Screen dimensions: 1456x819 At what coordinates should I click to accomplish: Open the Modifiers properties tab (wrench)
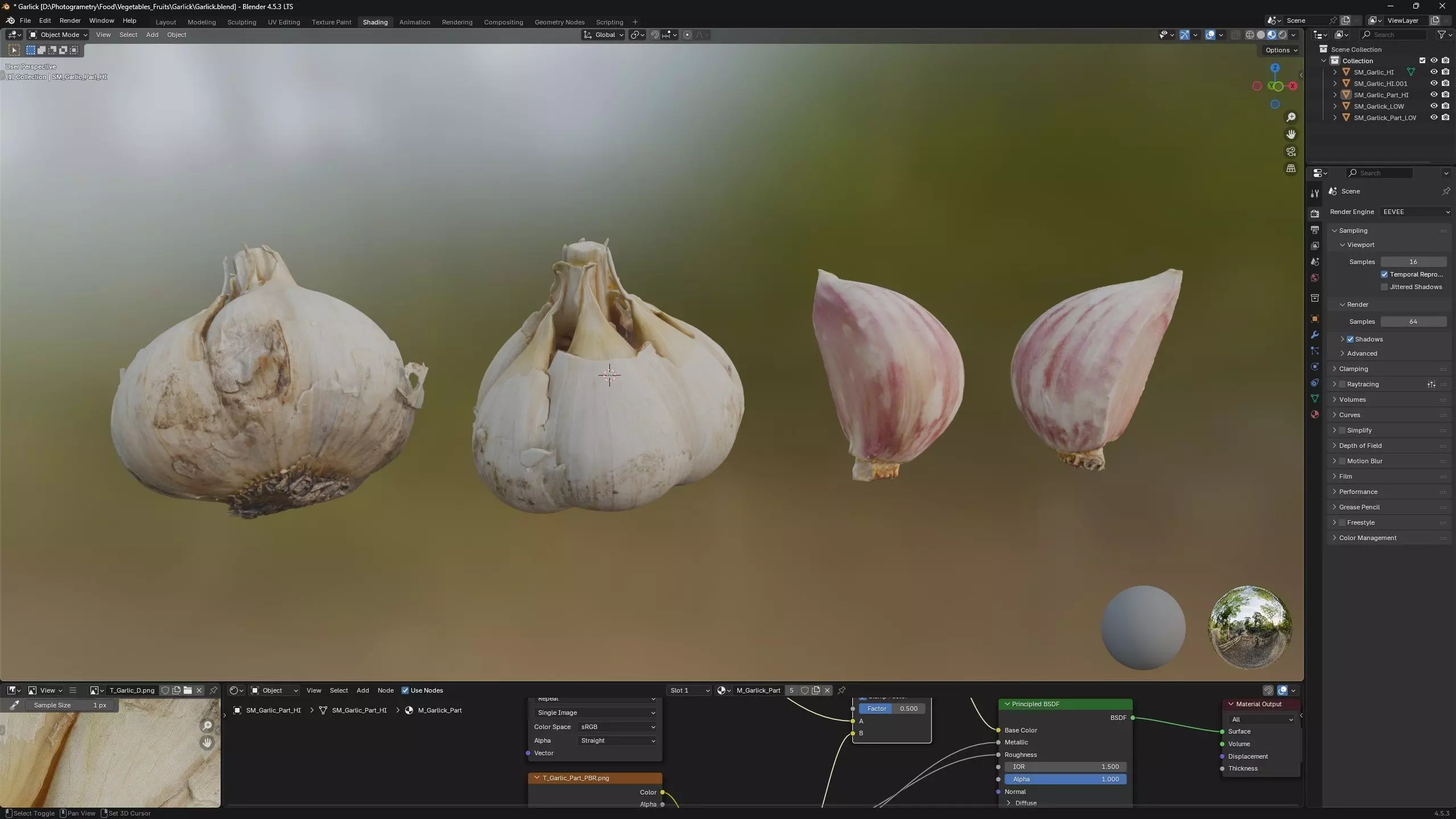1315,335
